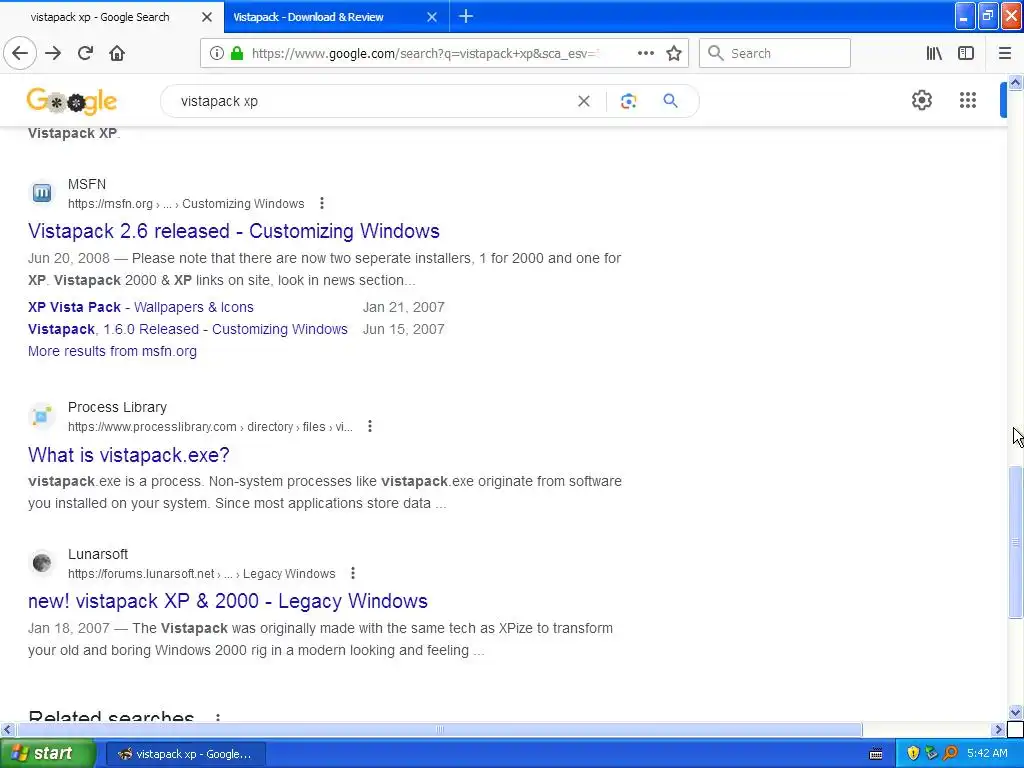Open page actions three-dot menu in address bar
The image size is (1024, 768).
coord(645,53)
